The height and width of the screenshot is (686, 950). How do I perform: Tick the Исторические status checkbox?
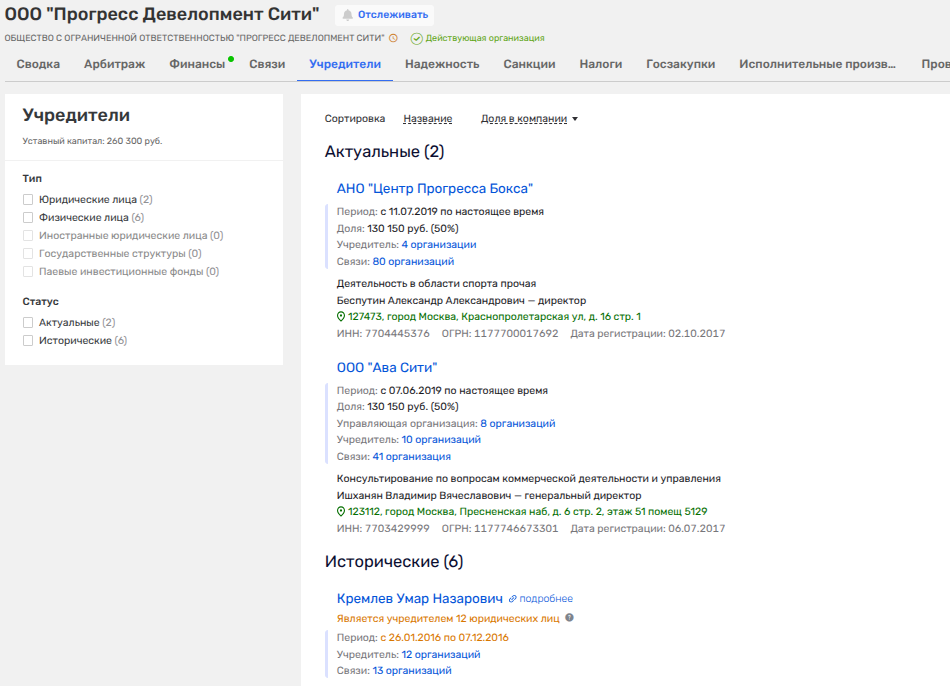point(29,341)
